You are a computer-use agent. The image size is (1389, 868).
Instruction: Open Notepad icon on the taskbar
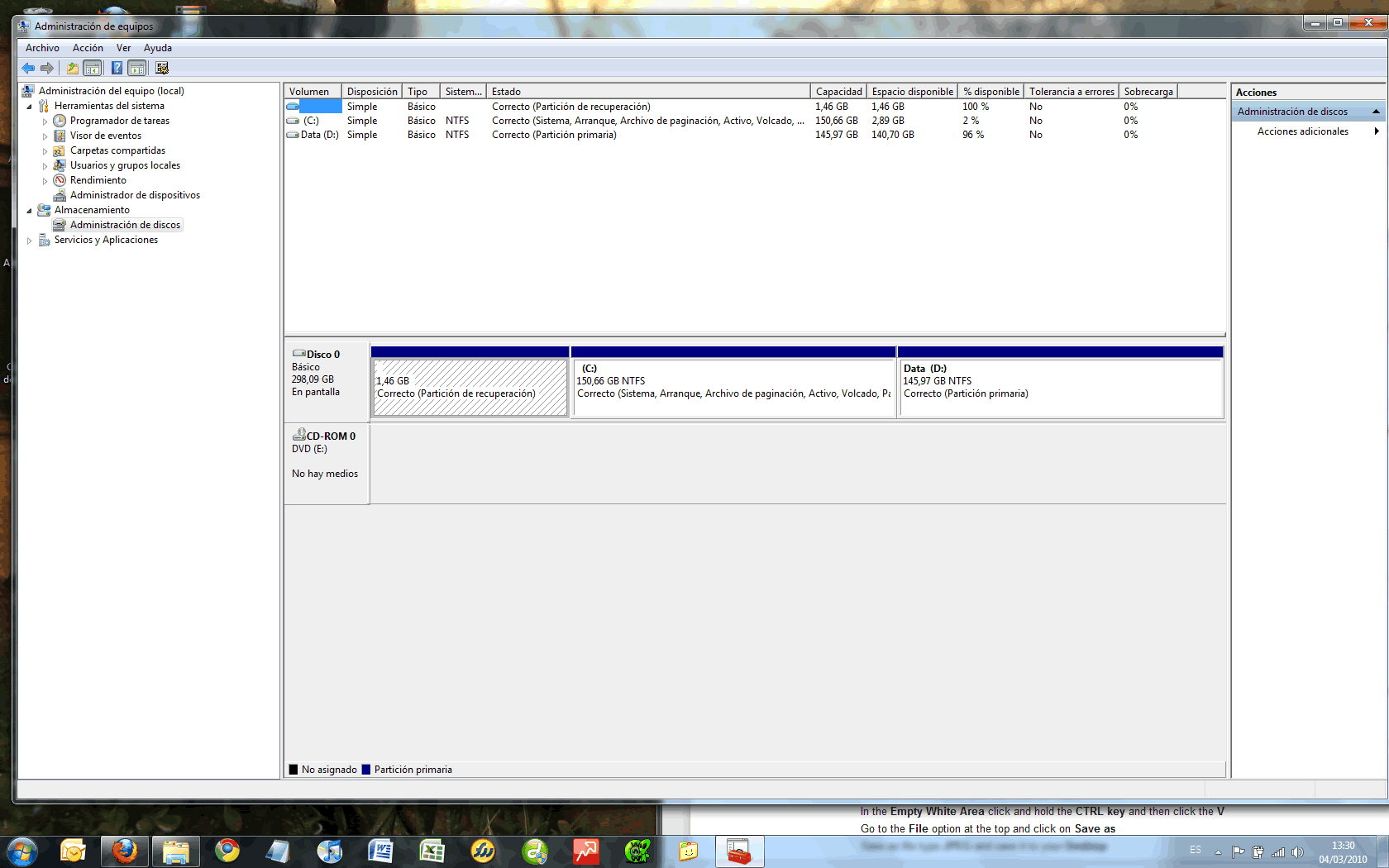(279, 851)
